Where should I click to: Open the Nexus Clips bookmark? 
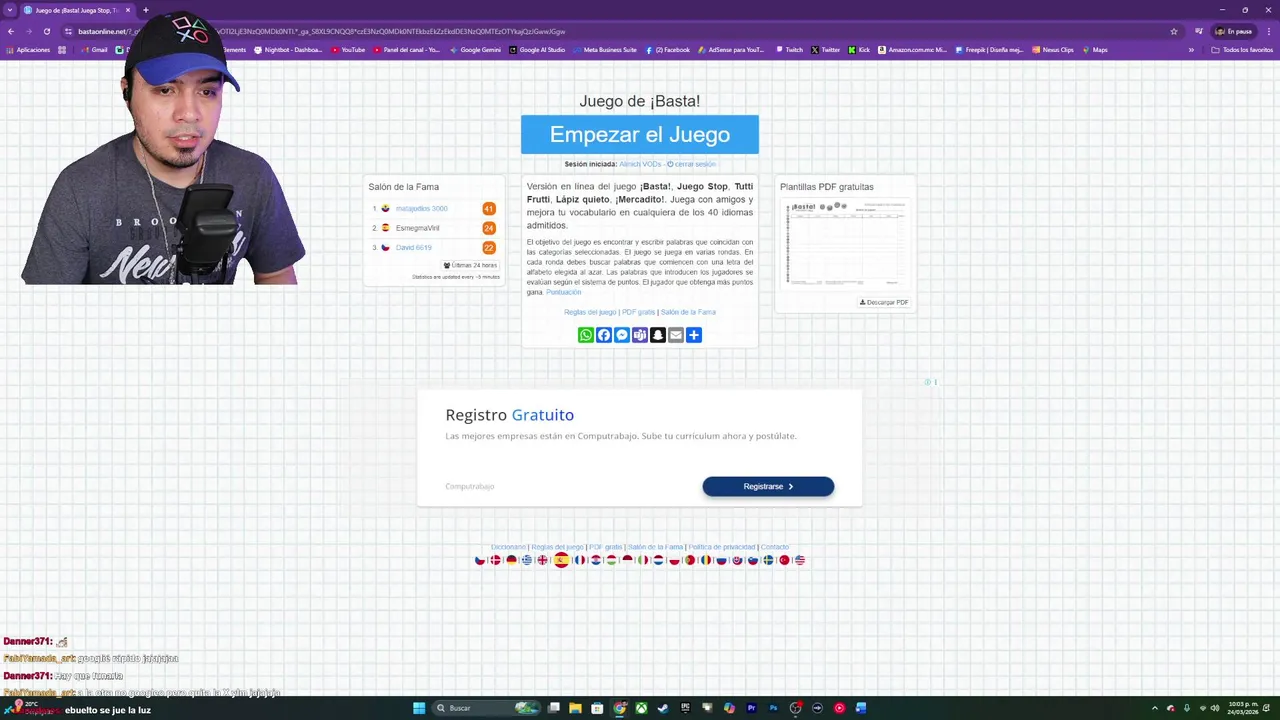click(x=1053, y=50)
